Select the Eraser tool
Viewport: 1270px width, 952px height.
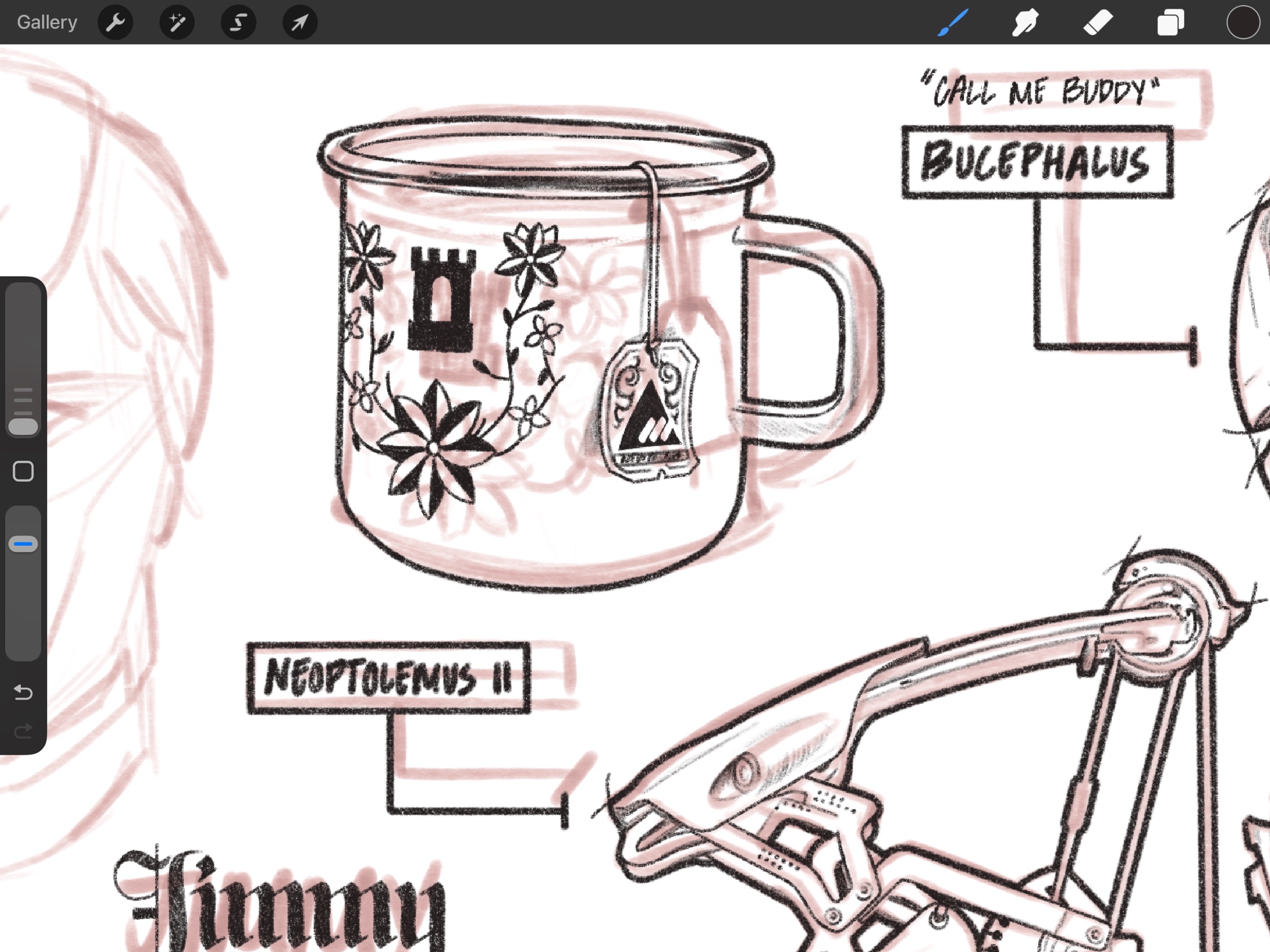click(1097, 23)
